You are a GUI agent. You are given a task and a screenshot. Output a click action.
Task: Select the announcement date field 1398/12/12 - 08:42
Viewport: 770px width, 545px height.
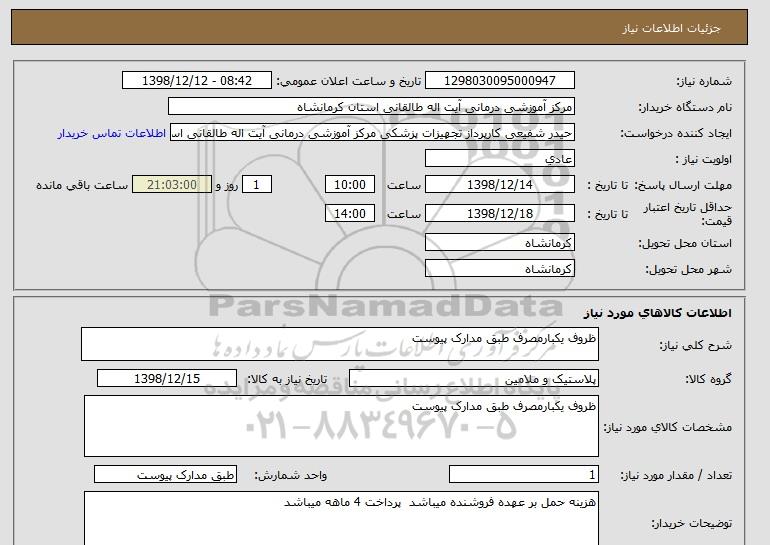click(196, 81)
